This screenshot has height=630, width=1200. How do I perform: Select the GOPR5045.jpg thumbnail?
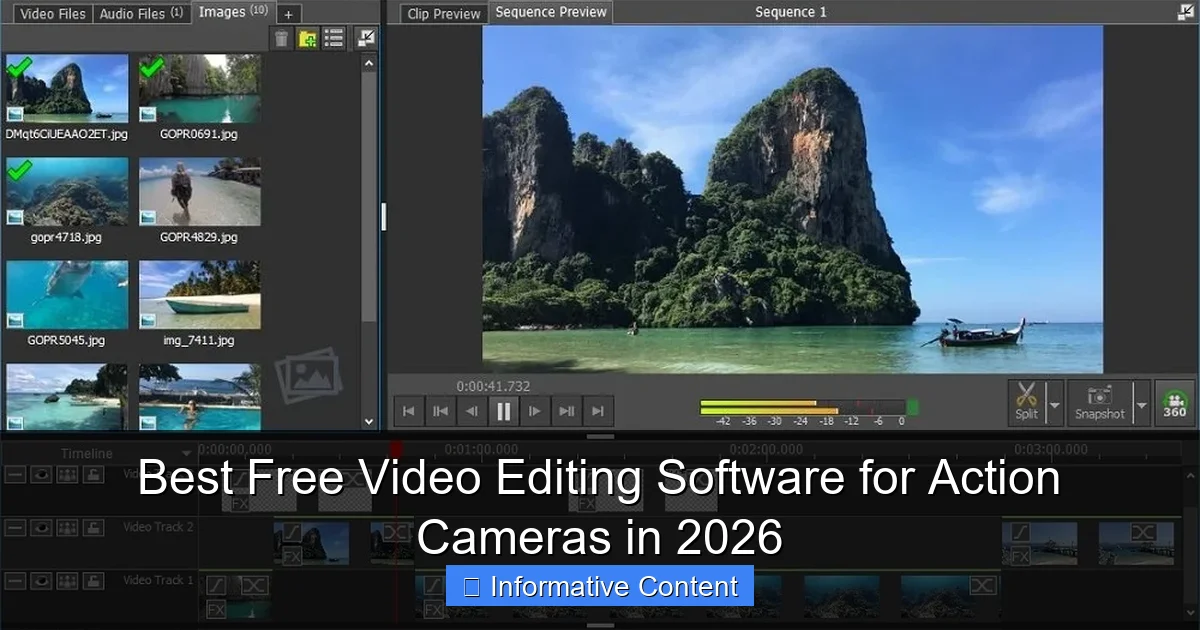click(66, 295)
